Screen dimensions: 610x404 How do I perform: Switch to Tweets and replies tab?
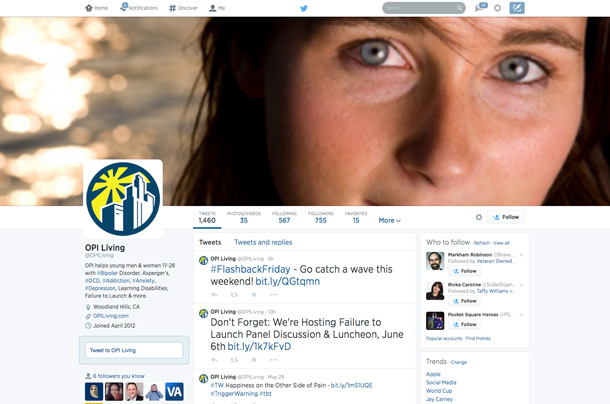pyautogui.click(x=263, y=242)
